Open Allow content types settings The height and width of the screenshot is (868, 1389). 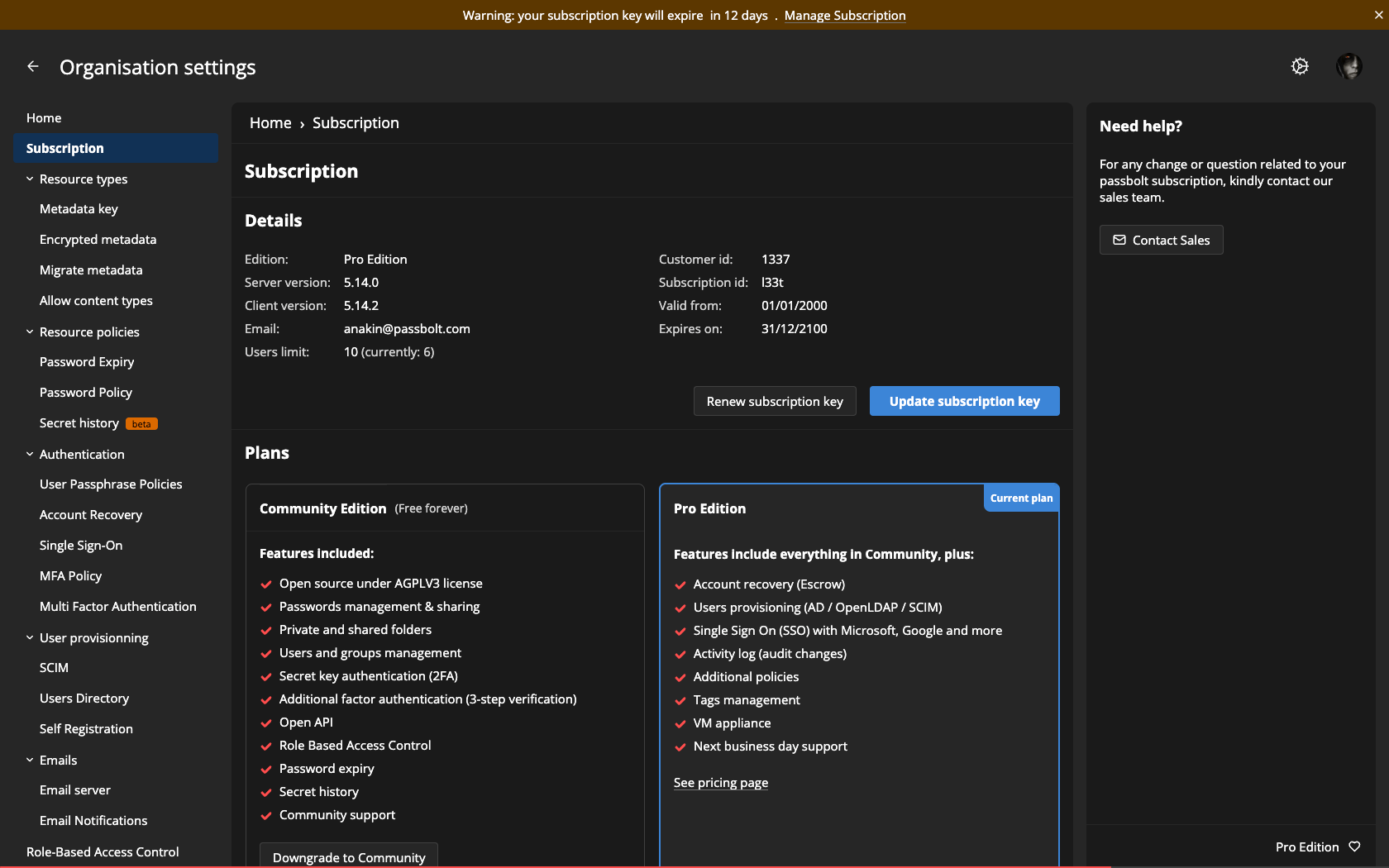(96, 301)
